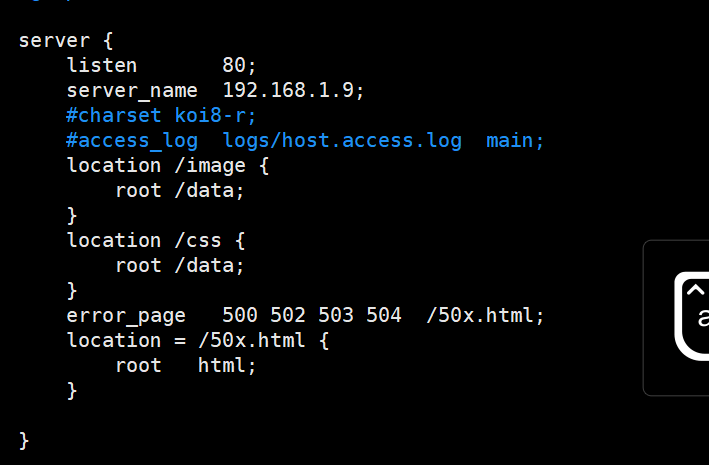Click the commented #access_log text
Image resolution: width=709 pixels, height=465 pixels.
click(132, 141)
